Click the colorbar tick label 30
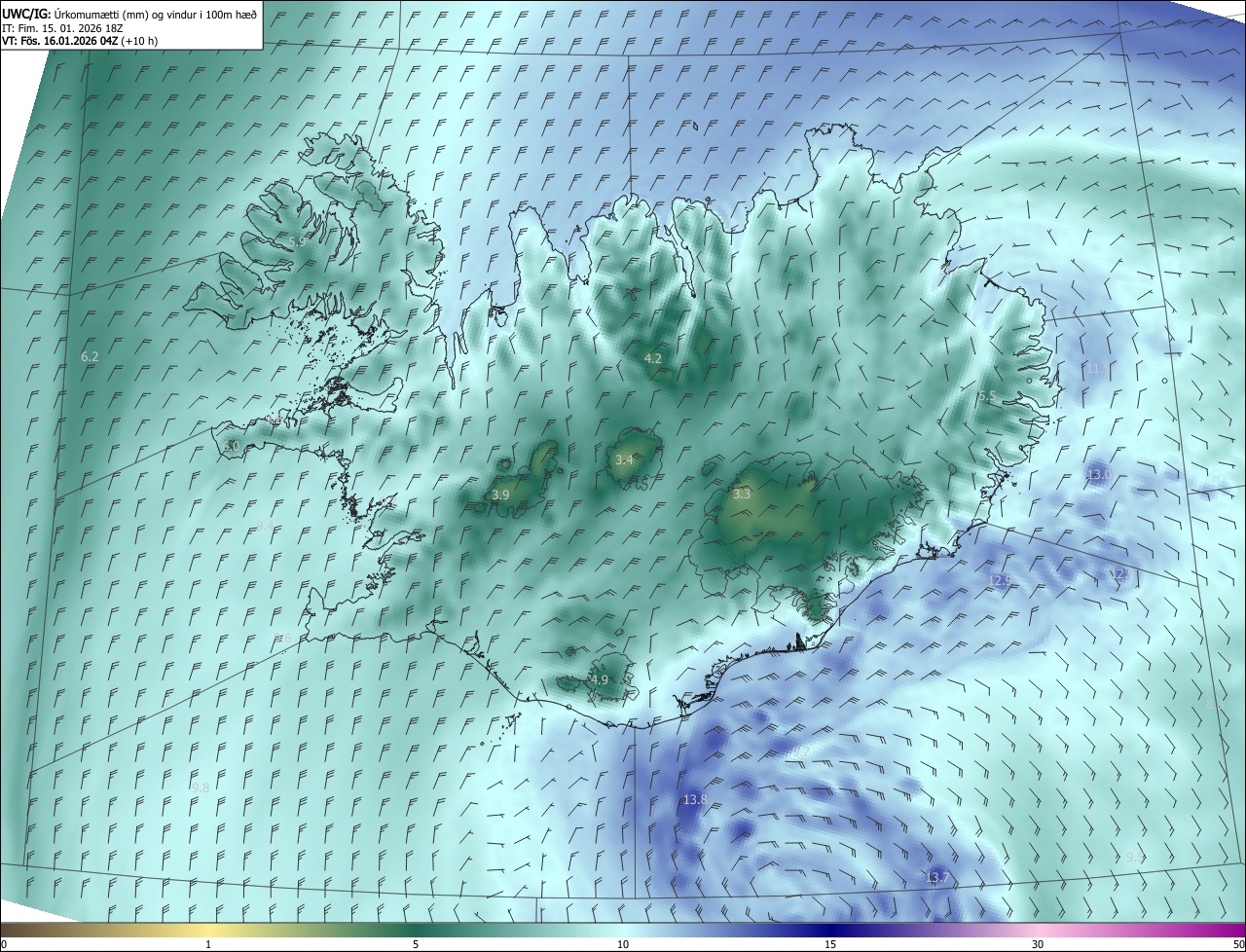The image size is (1246, 952). tap(1038, 944)
